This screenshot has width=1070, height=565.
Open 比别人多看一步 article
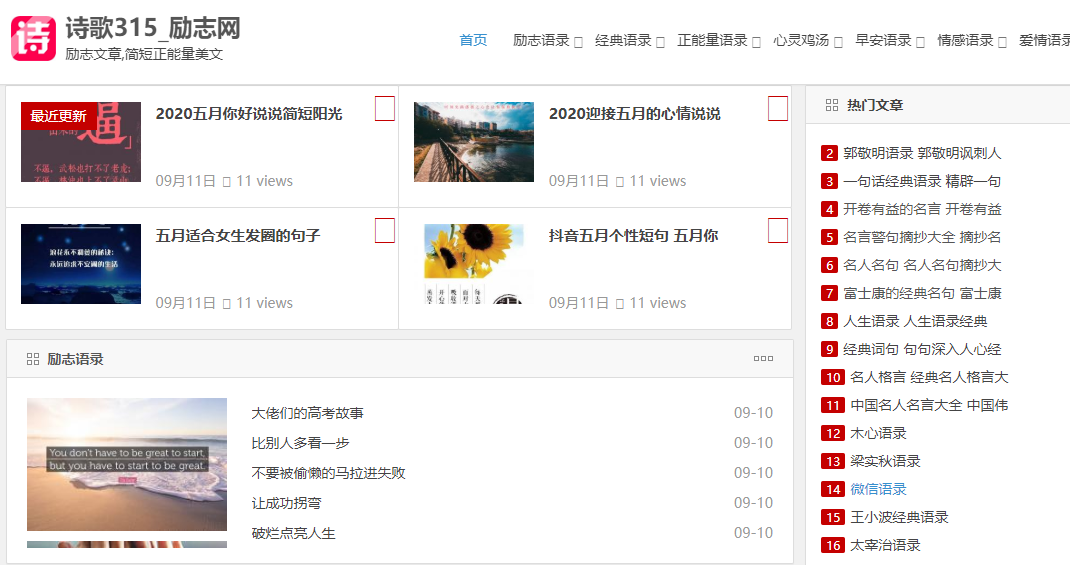(300, 443)
